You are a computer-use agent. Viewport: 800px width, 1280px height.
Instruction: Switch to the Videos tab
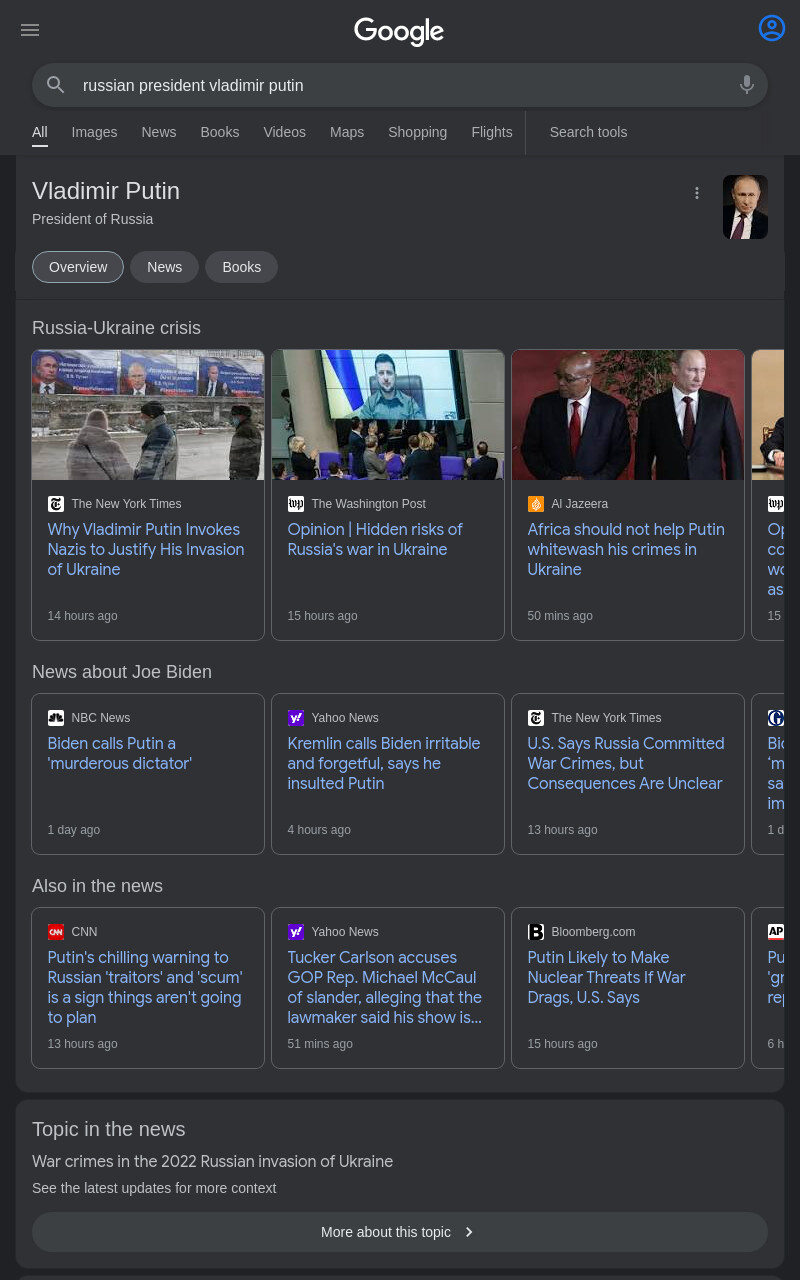coord(284,132)
